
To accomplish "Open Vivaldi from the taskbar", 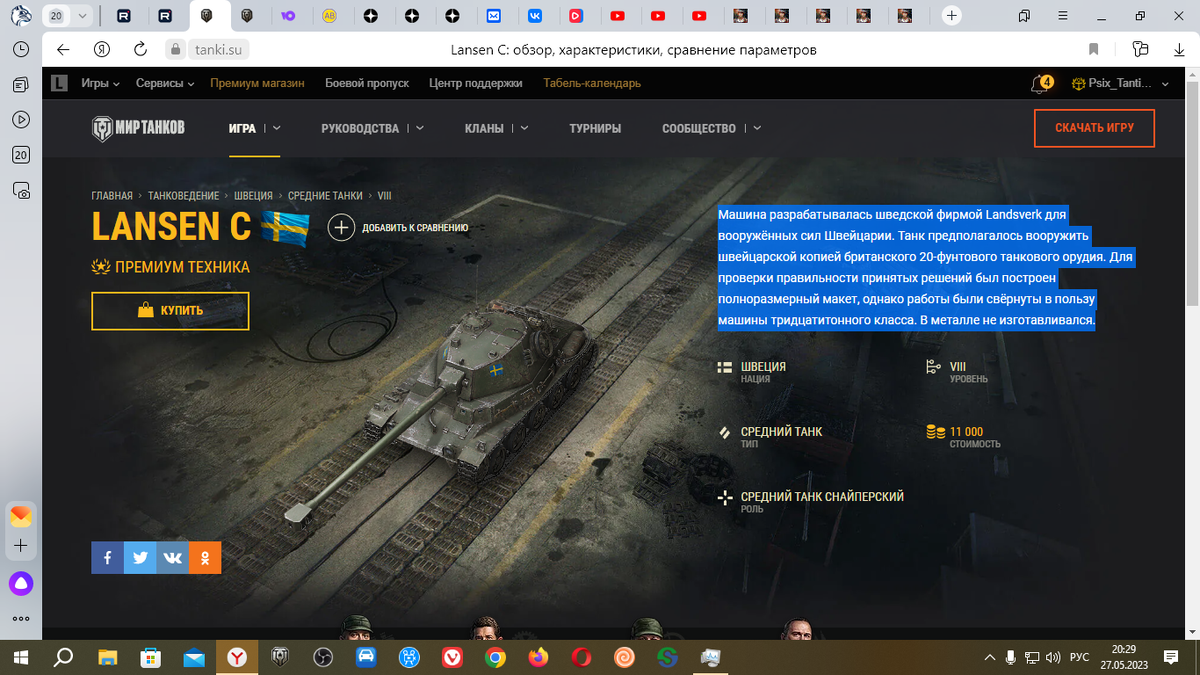I will tap(452, 657).
